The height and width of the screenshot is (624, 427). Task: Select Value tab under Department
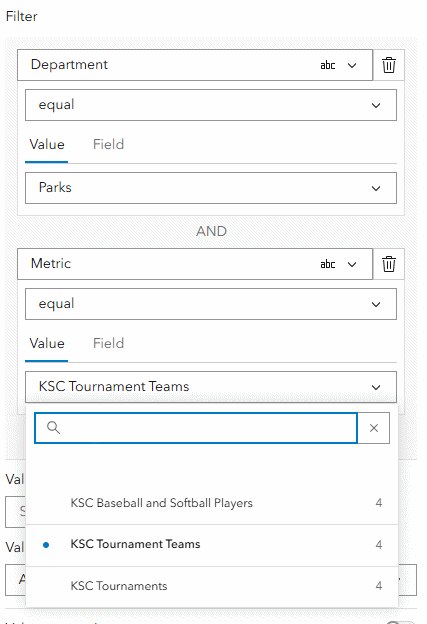pos(47,144)
